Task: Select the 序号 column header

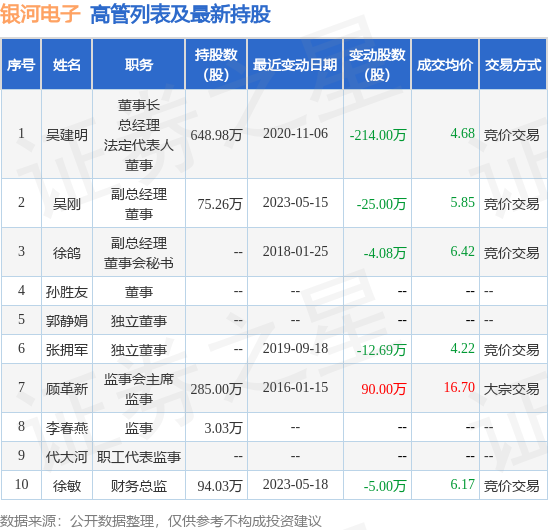Action: (21, 65)
